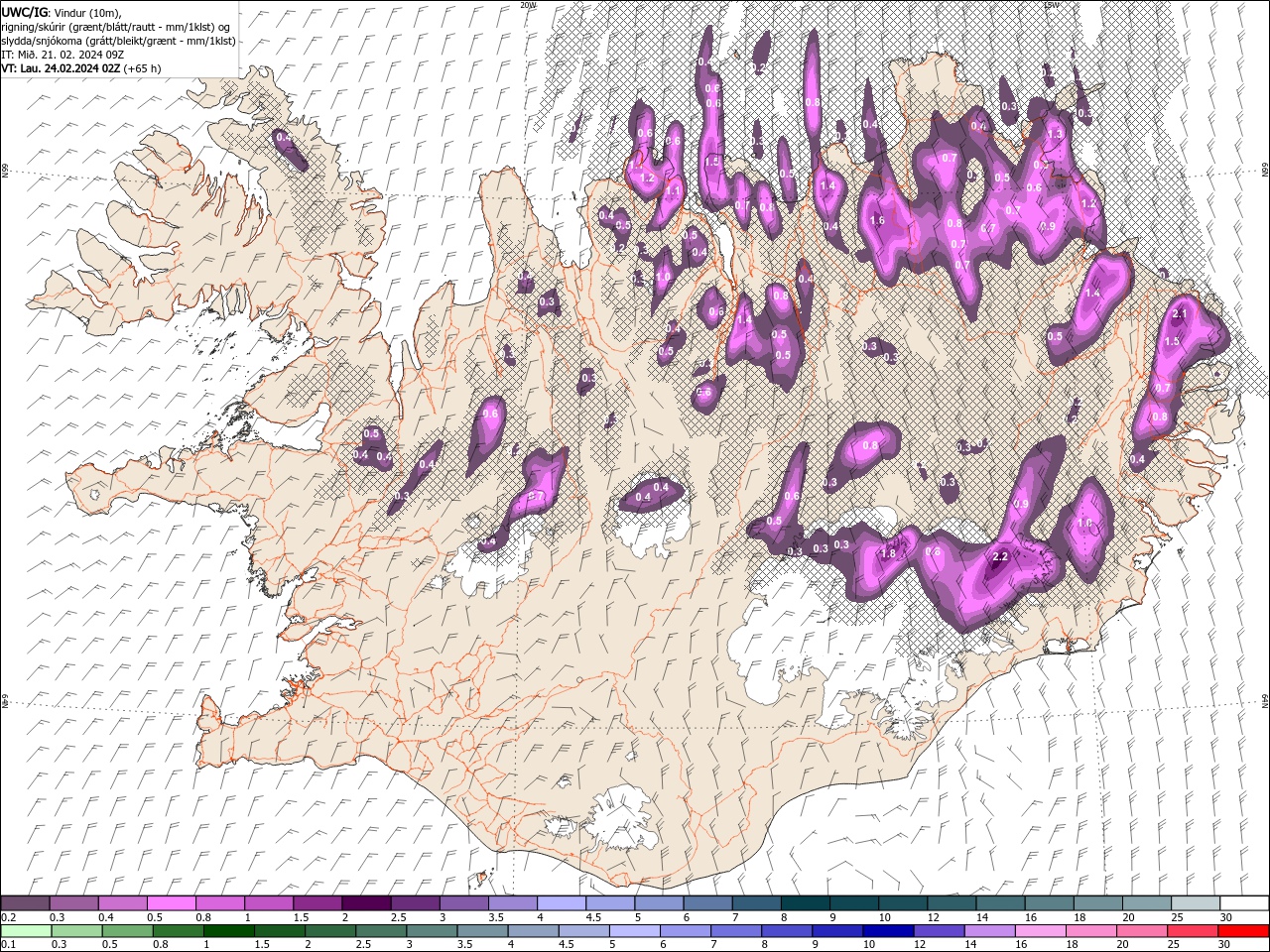Click the '0.4' legend scale label
The height and width of the screenshot is (952, 1270).
(x=105, y=917)
